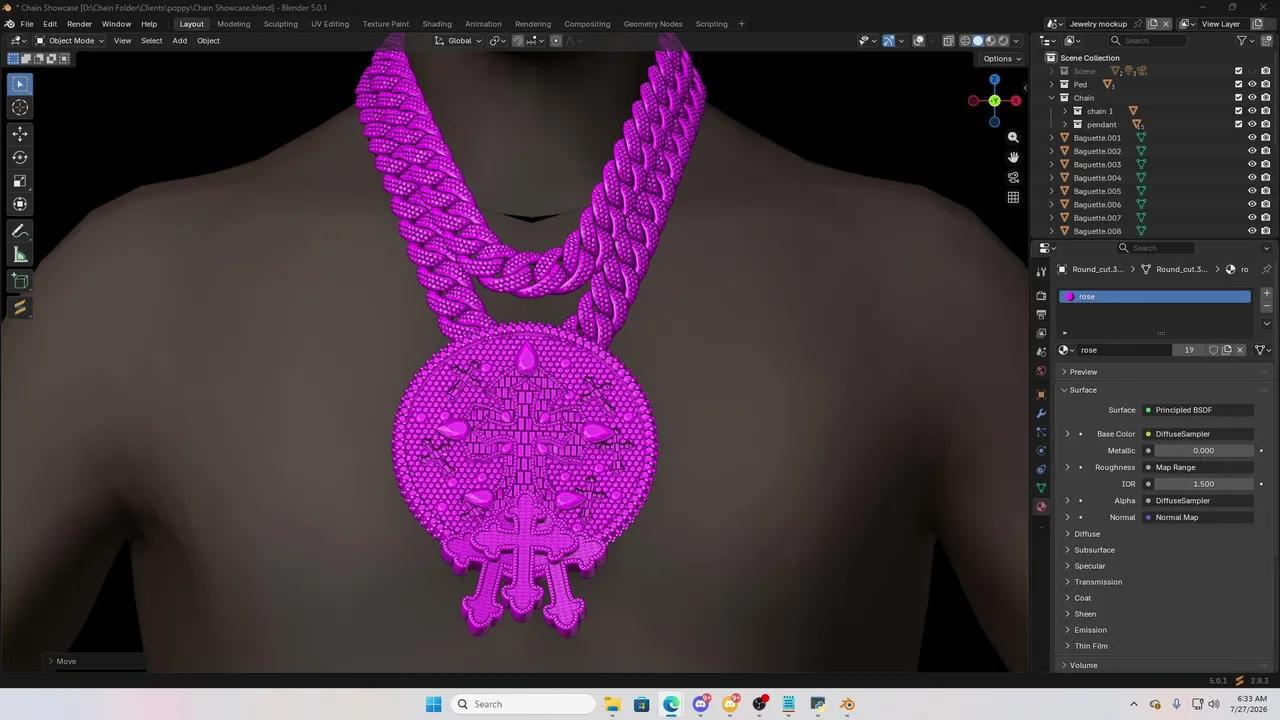Click the fake user shield icon for rose
Screen dimensions: 1280x720
(1213, 350)
